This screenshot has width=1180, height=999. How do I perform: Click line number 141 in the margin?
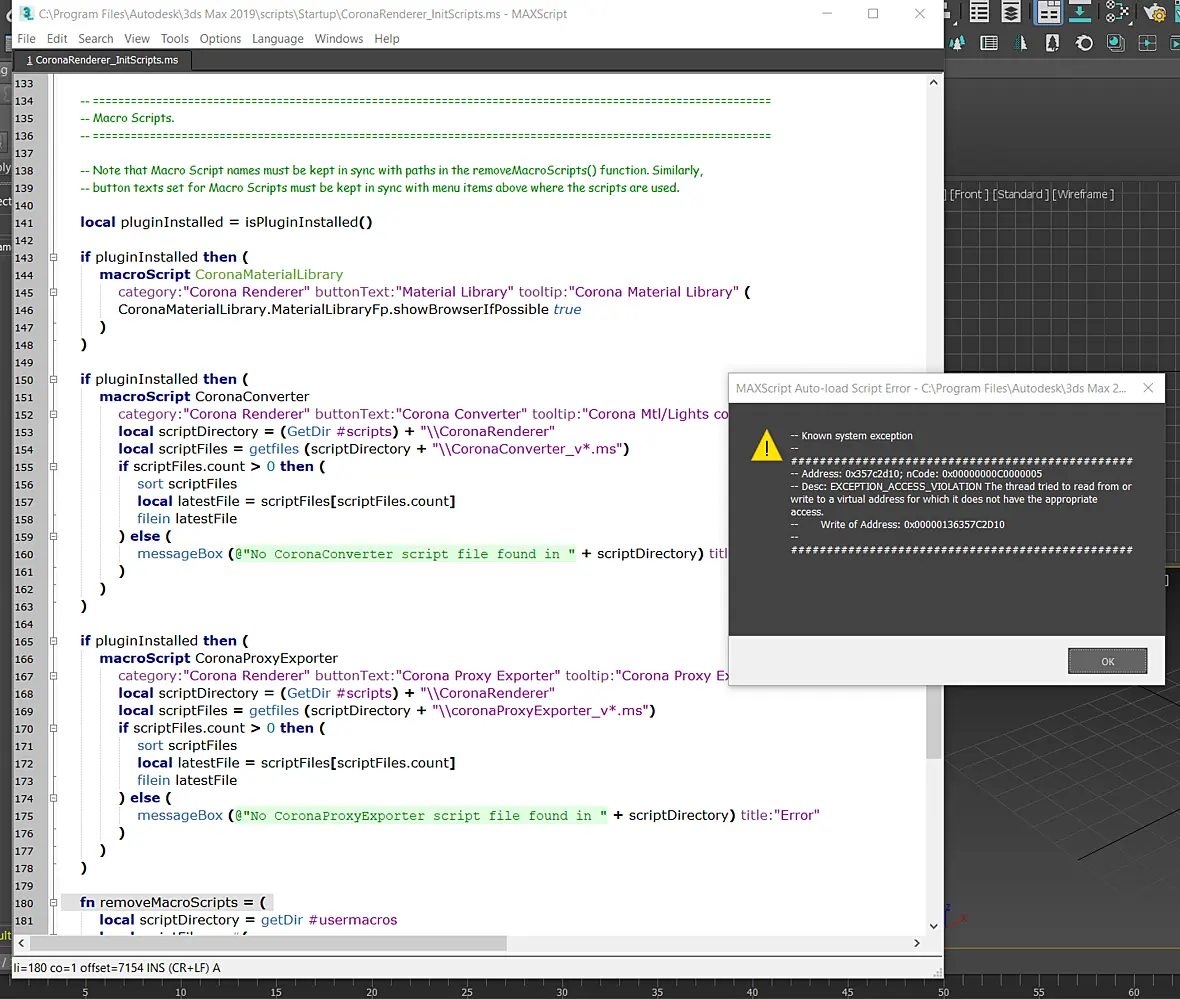24,223
